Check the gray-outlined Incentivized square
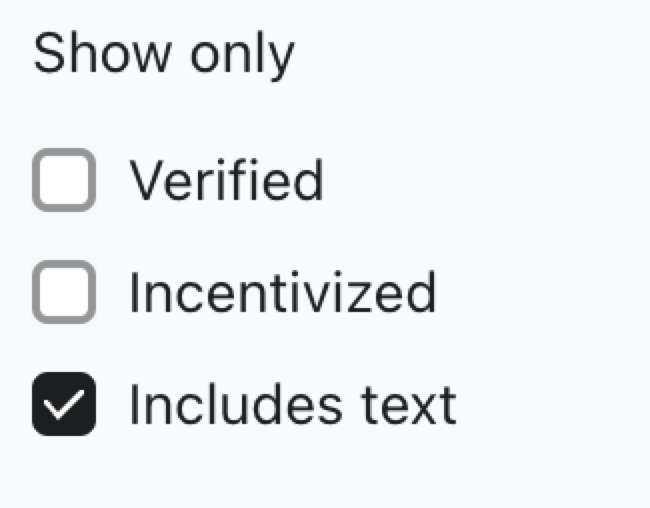 [x=64, y=292]
